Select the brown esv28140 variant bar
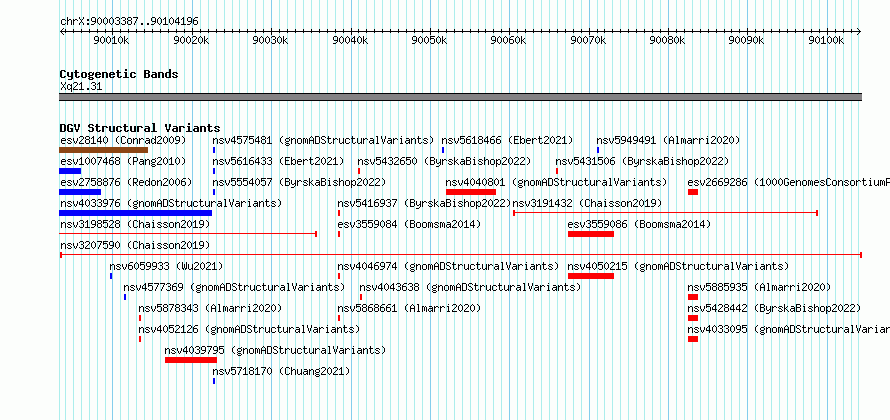The width and height of the screenshot is (890, 420). [x=103, y=150]
